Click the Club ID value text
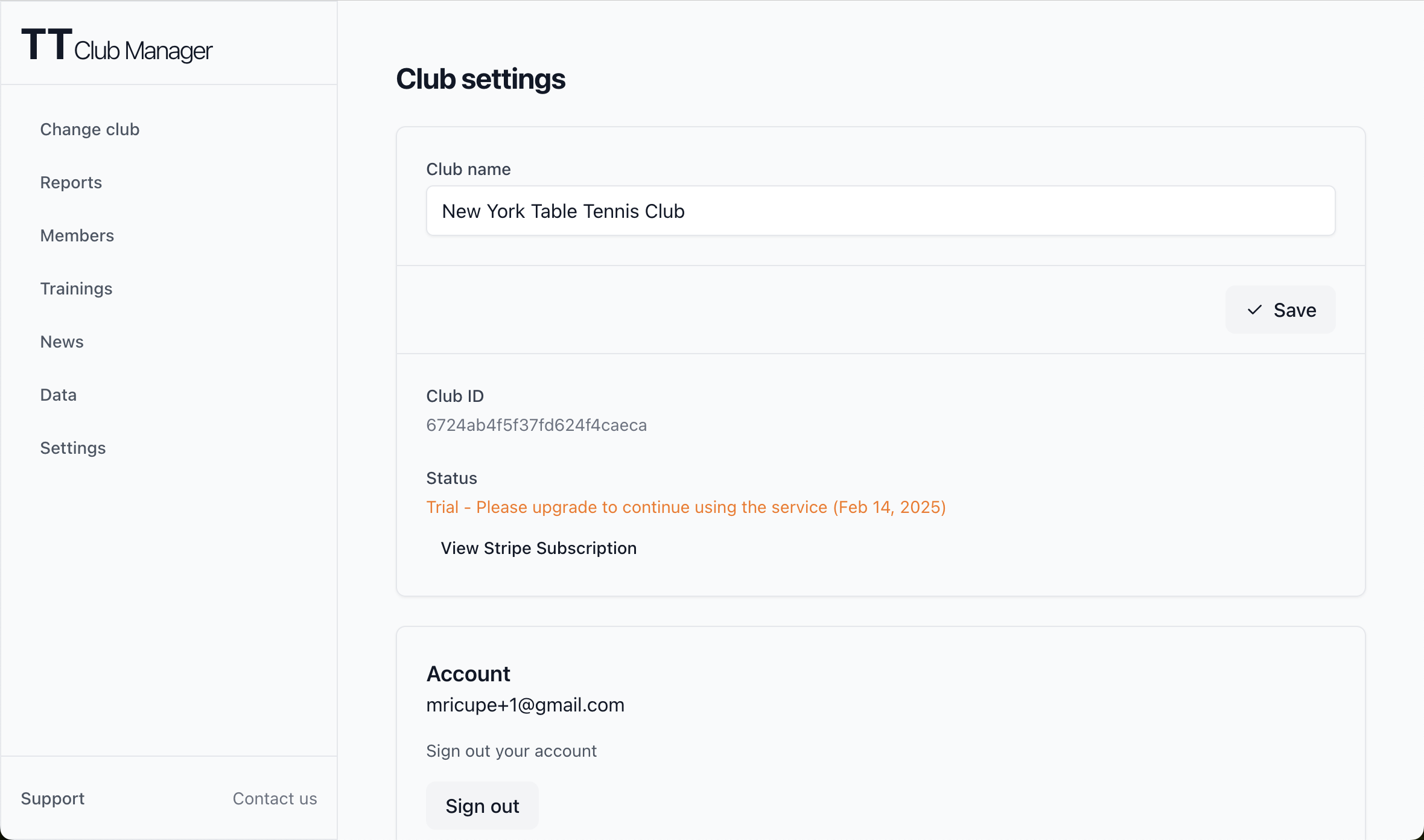Image resolution: width=1424 pixels, height=840 pixels. point(536,425)
